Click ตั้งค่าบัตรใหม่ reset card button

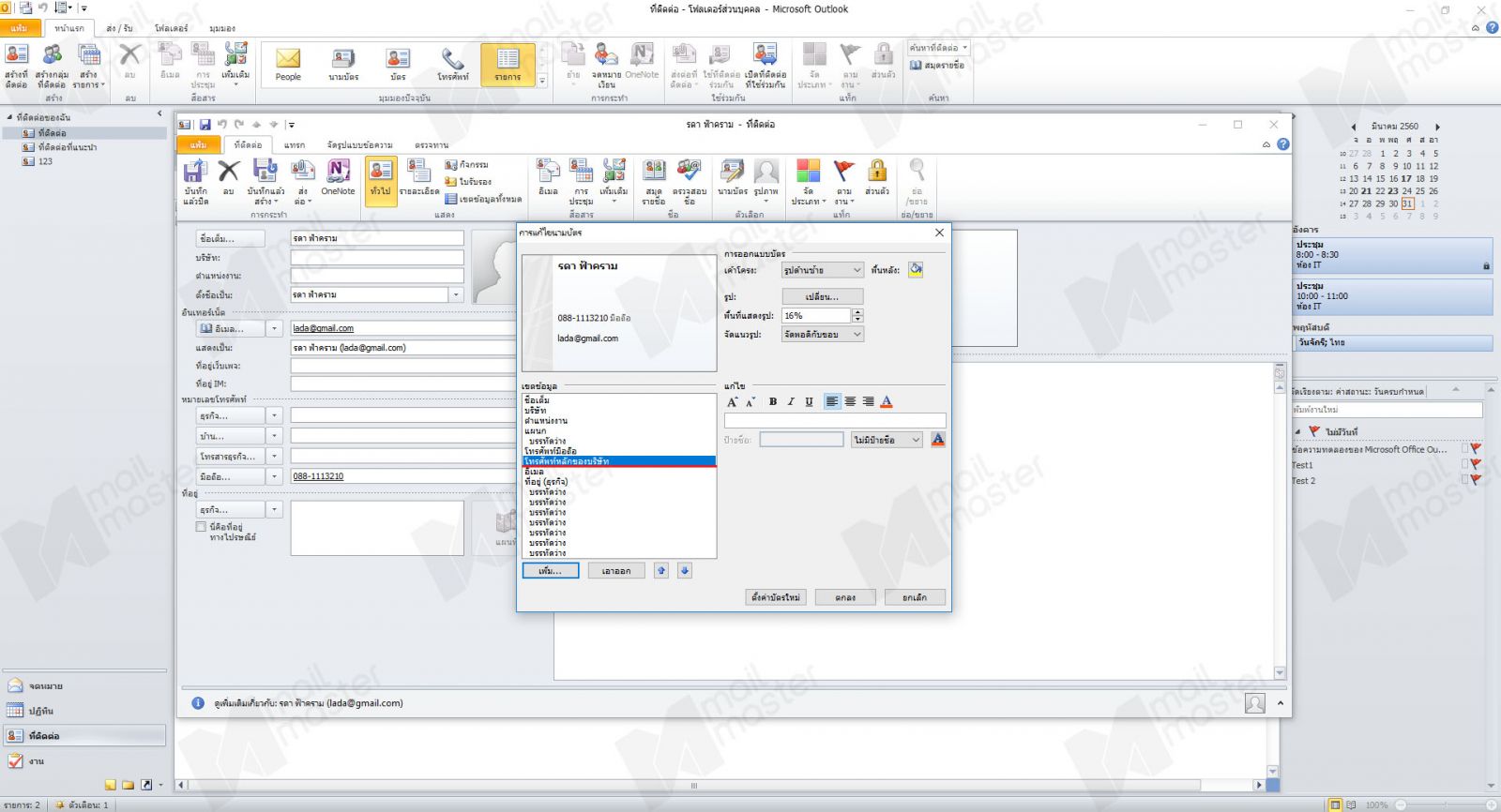(776, 597)
